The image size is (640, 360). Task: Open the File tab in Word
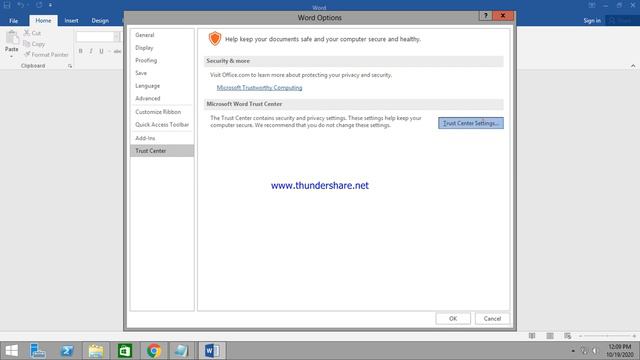[x=13, y=20]
